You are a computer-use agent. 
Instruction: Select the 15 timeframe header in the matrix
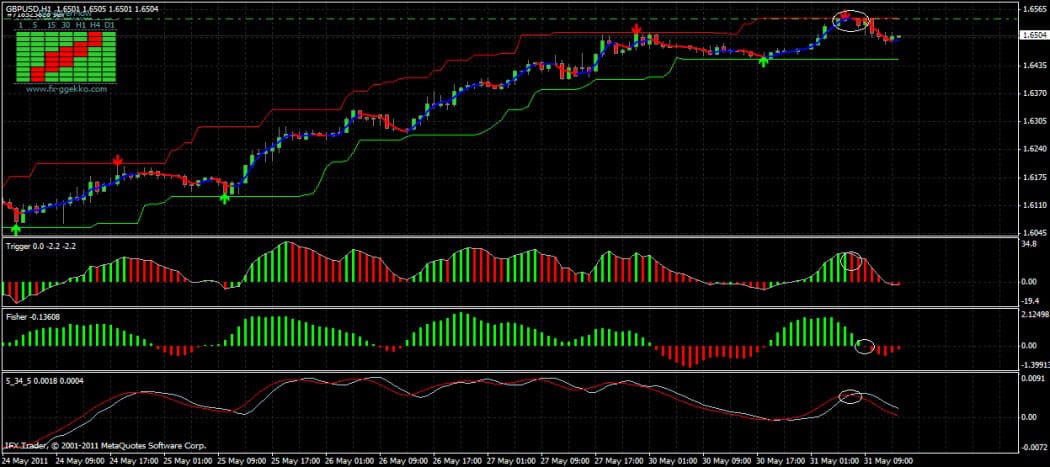[x=50, y=24]
